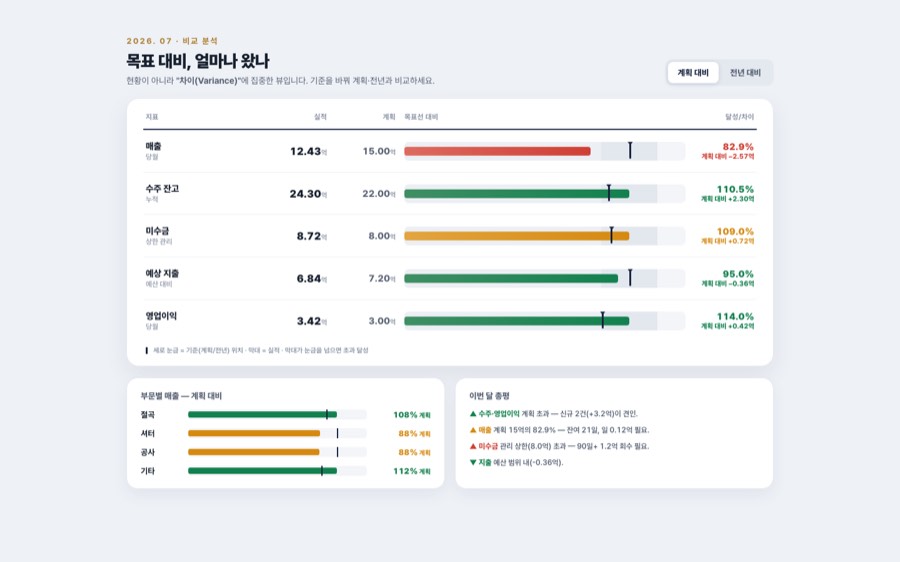Image resolution: width=900 pixels, height=562 pixels.
Task: Click the 3.00 plan value
Action: point(382,321)
